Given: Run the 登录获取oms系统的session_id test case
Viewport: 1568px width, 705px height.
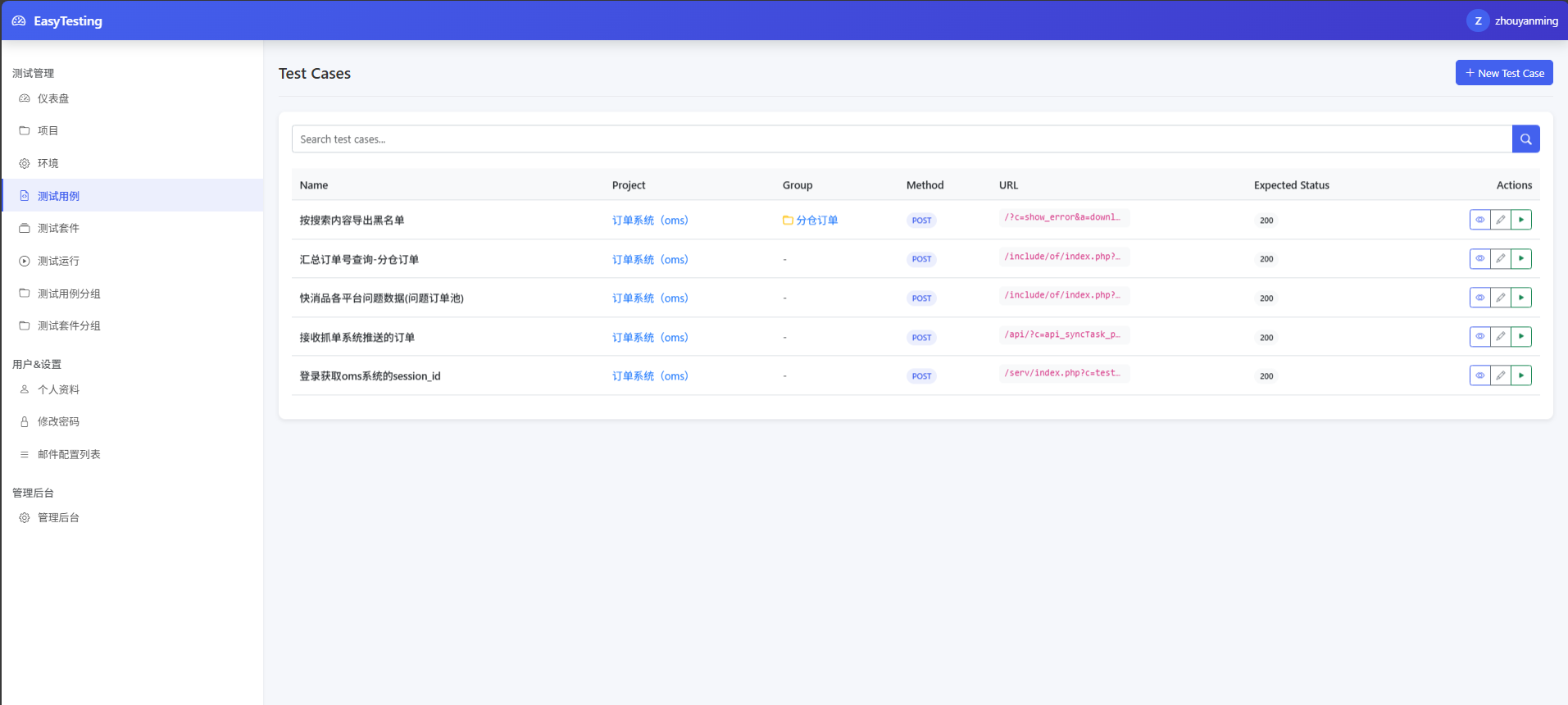Looking at the screenshot, I should (x=1521, y=375).
